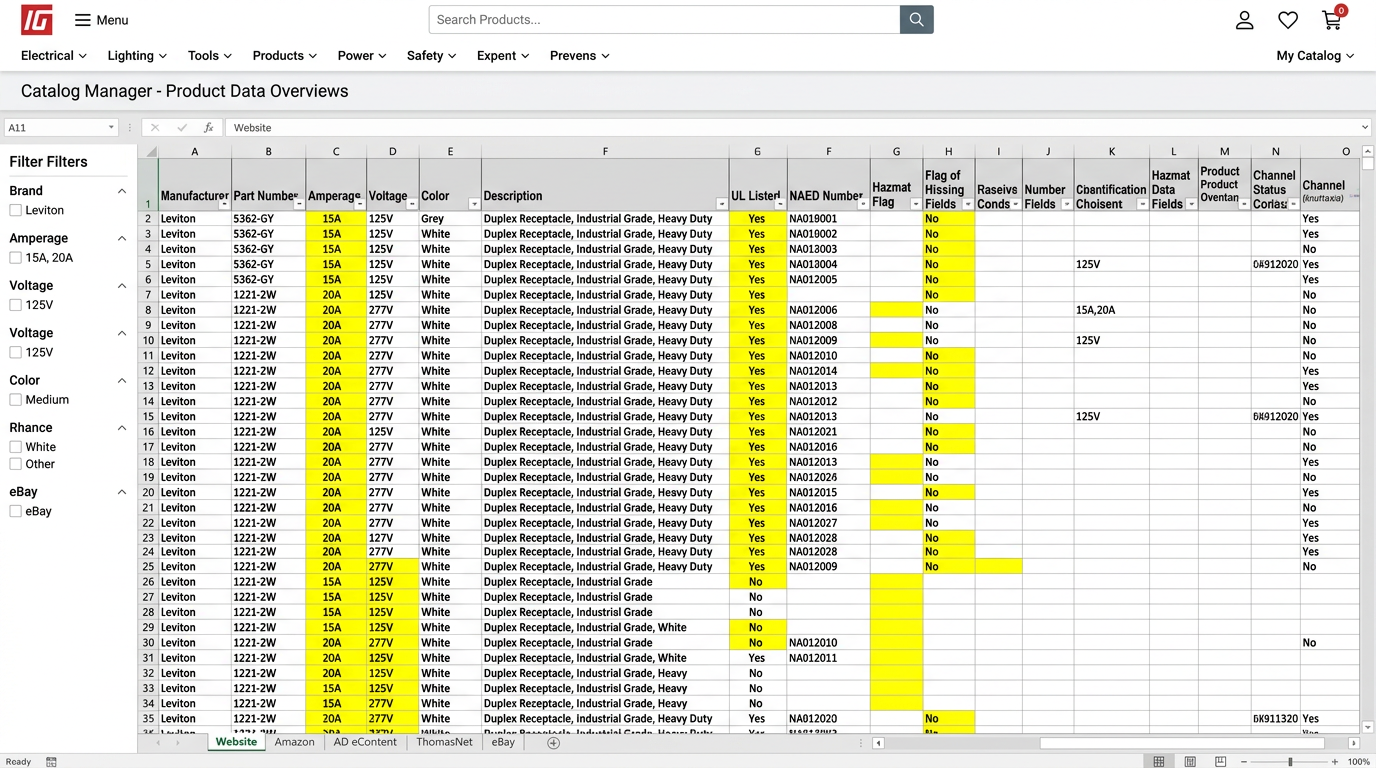
Task: Switch to the Amazon sheet tab
Action: click(x=294, y=742)
